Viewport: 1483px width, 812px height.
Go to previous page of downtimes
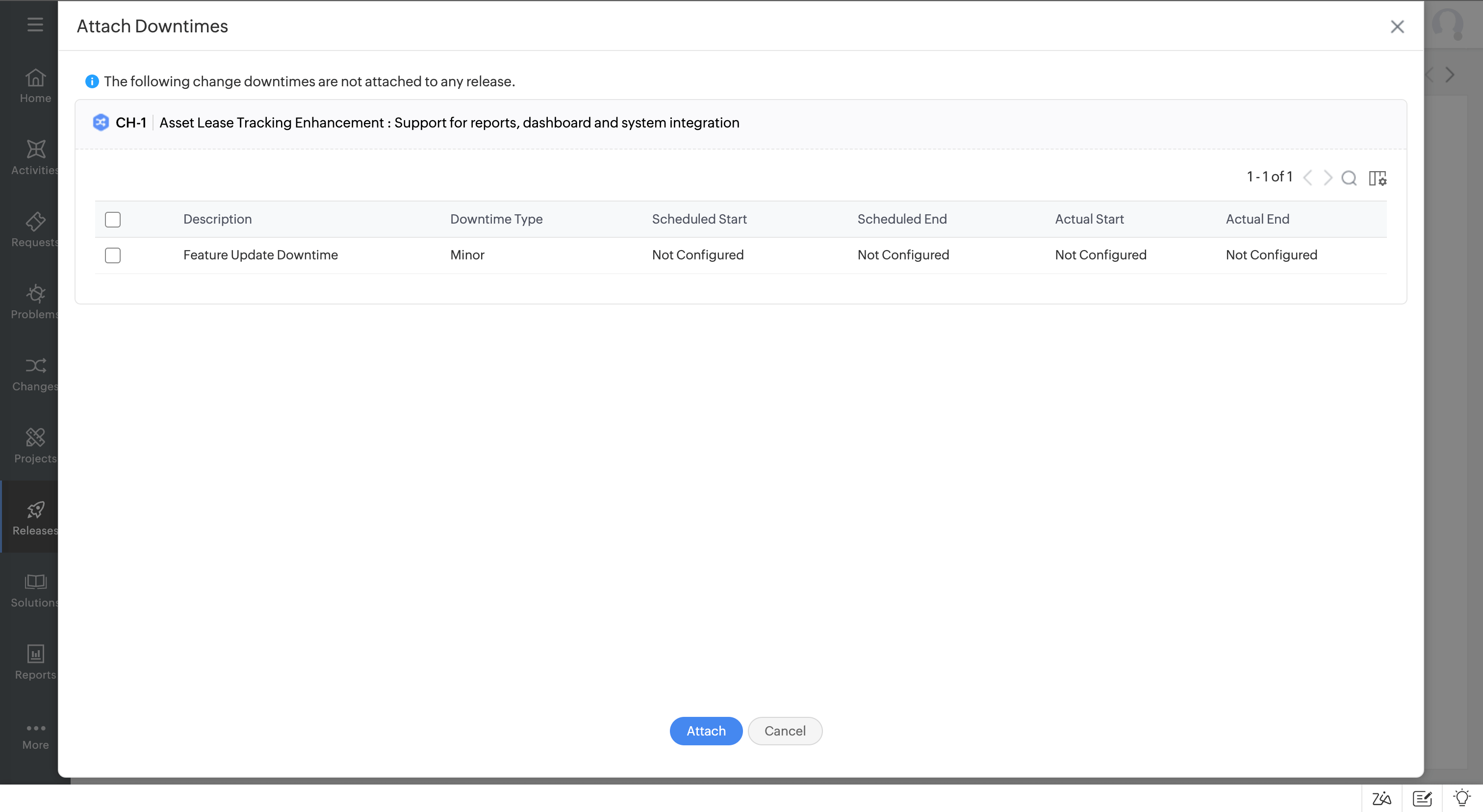[1308, 178]
